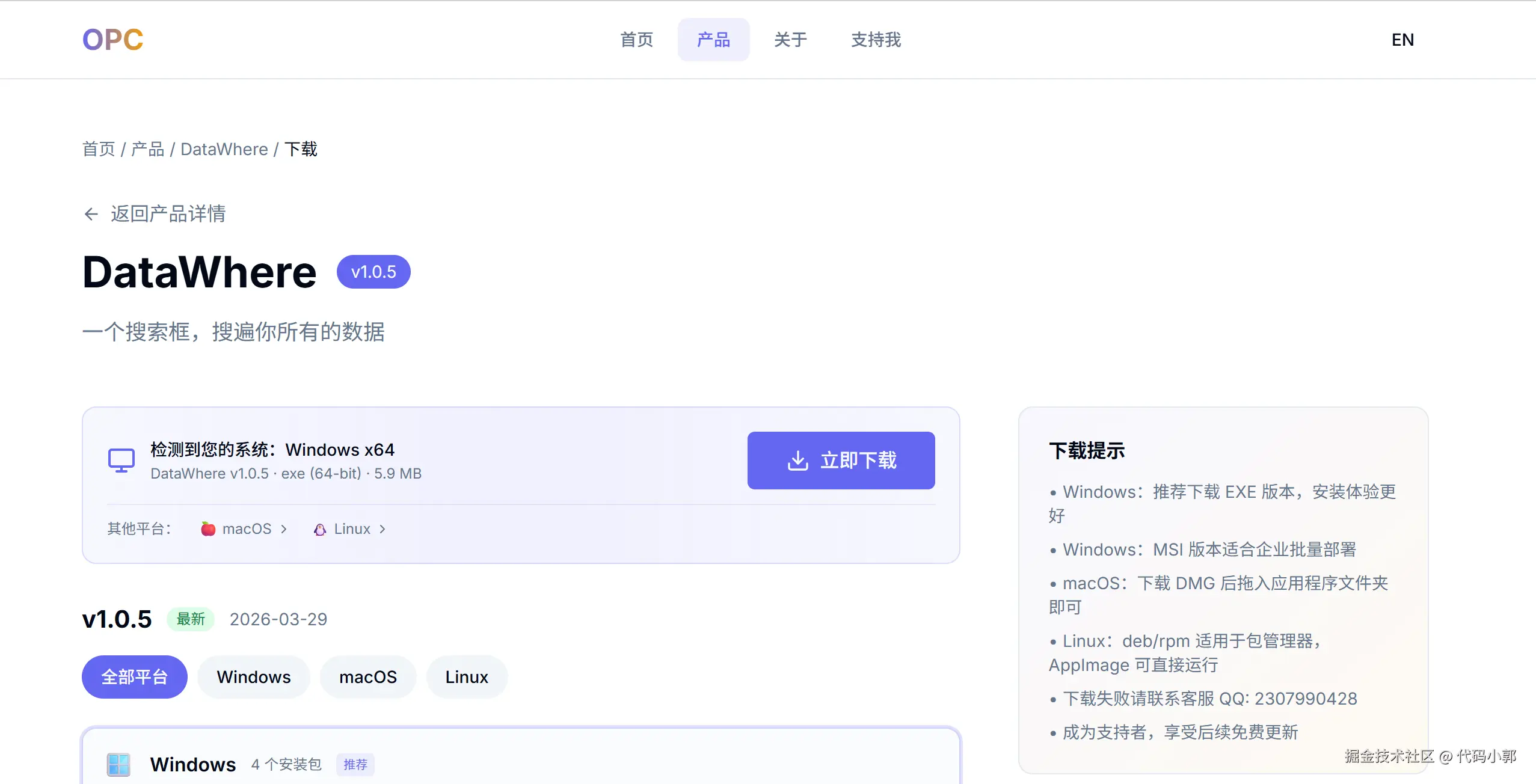Select the 全部平台 filter tab
The image size is (1536, 784).
click(x=135, y=676)
